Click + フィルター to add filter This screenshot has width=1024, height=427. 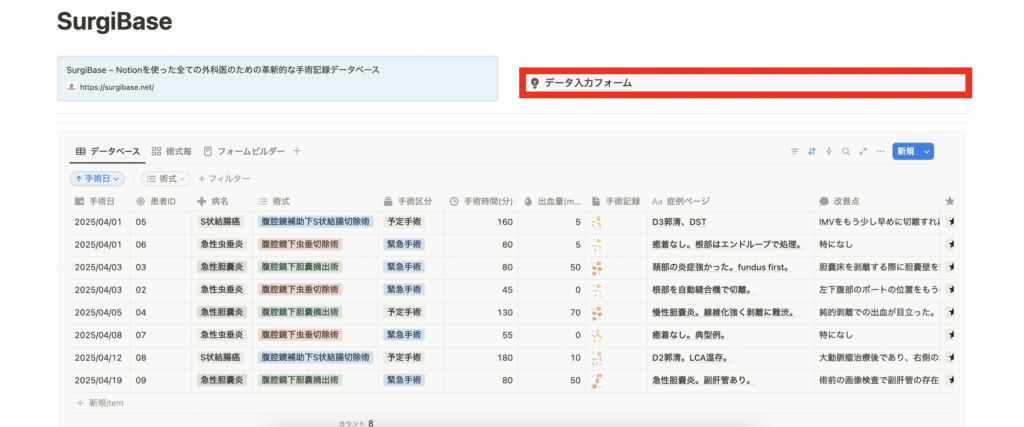click(x=224, y=178)
